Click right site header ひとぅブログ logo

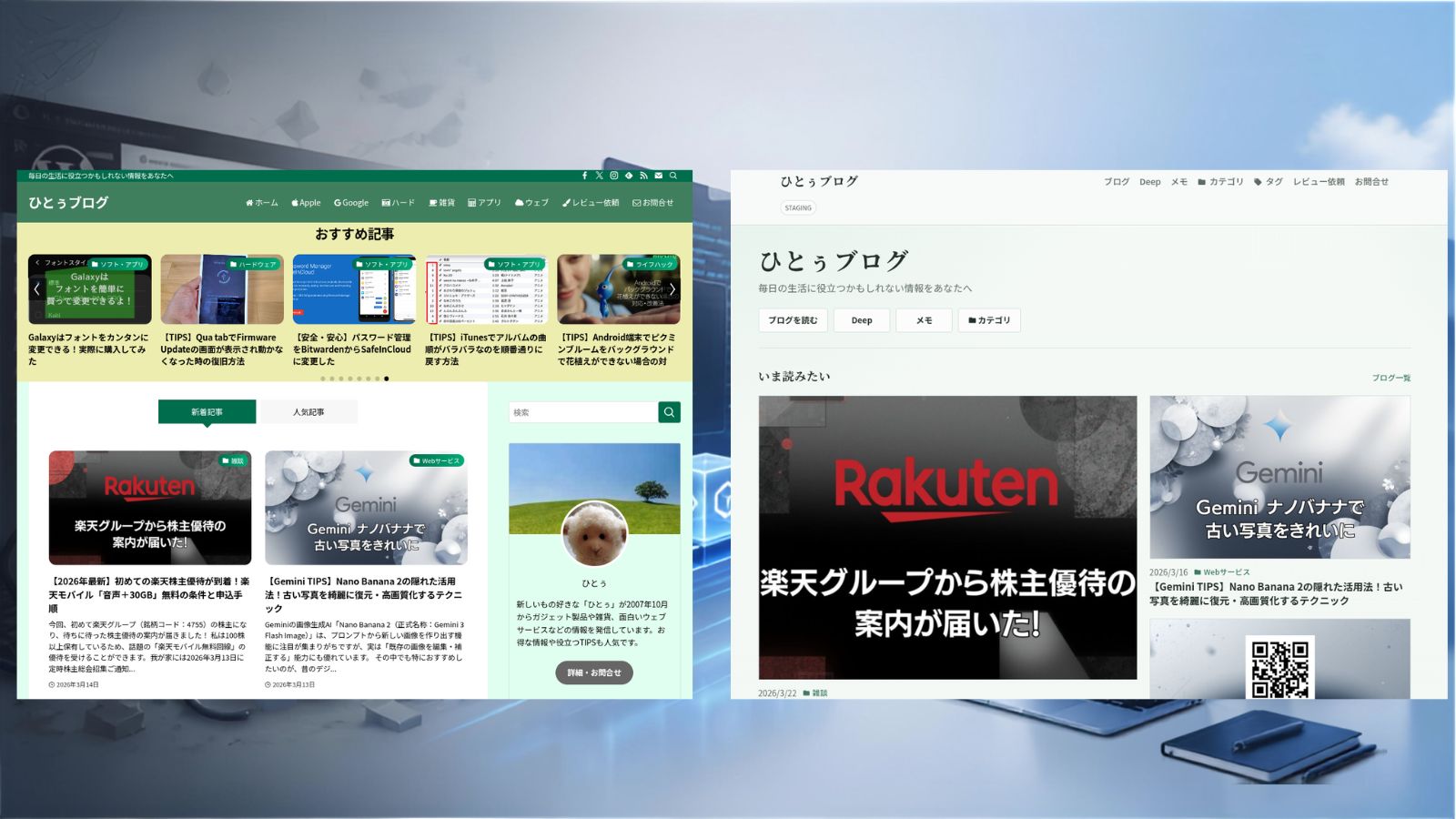point(819,181)
